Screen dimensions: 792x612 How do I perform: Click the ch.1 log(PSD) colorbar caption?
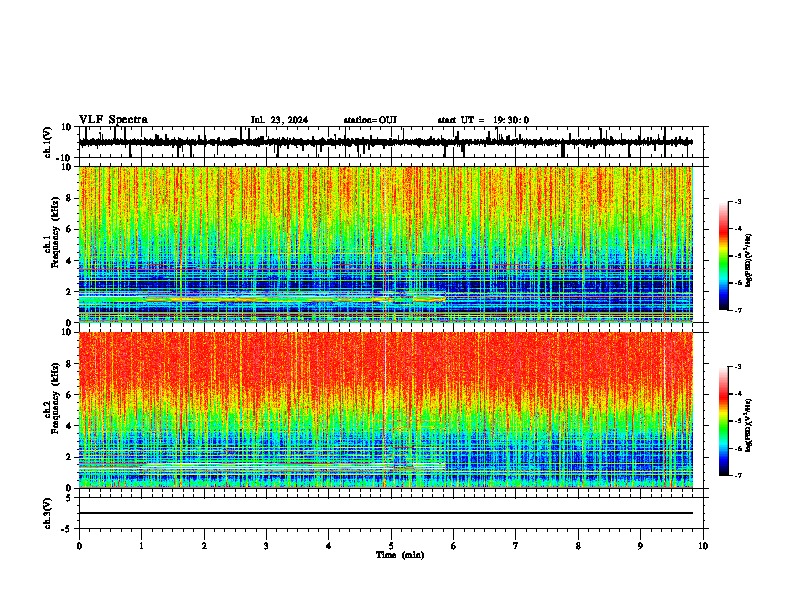coord(749,261)
